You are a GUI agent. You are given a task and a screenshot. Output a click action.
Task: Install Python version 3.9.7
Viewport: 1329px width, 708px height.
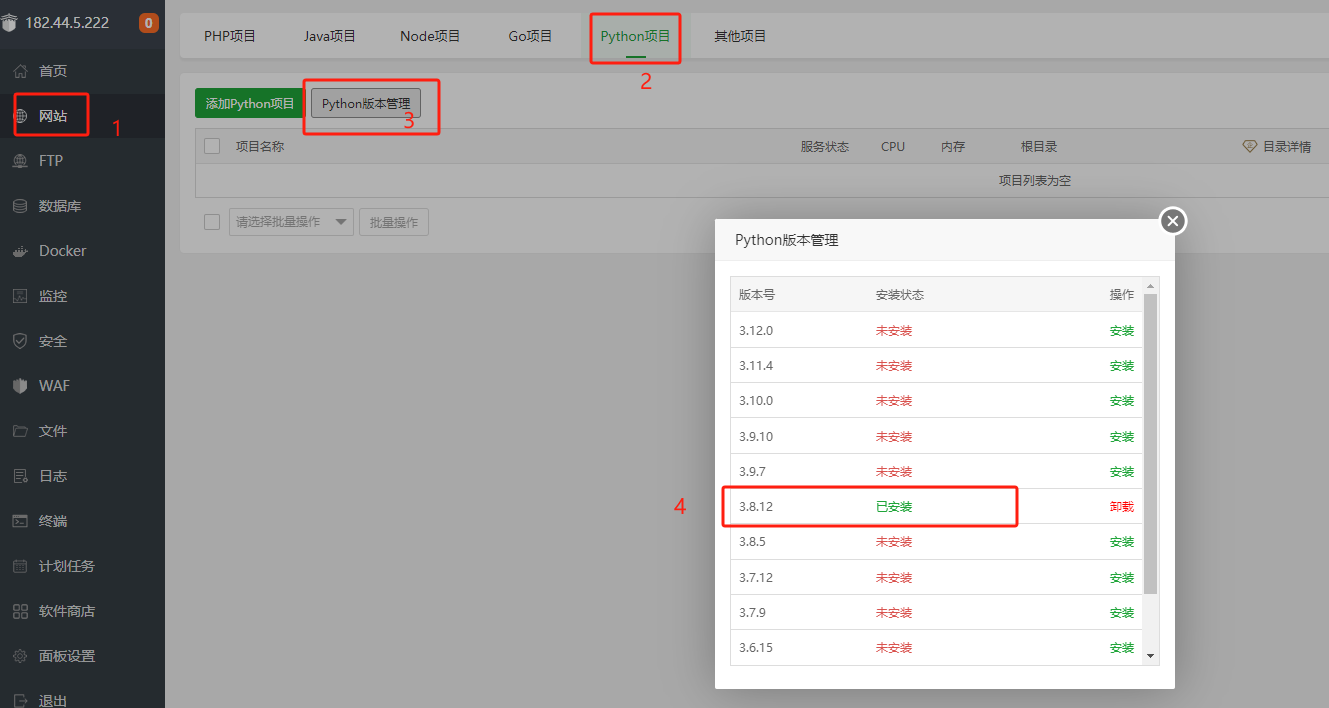click(1122, 472)
